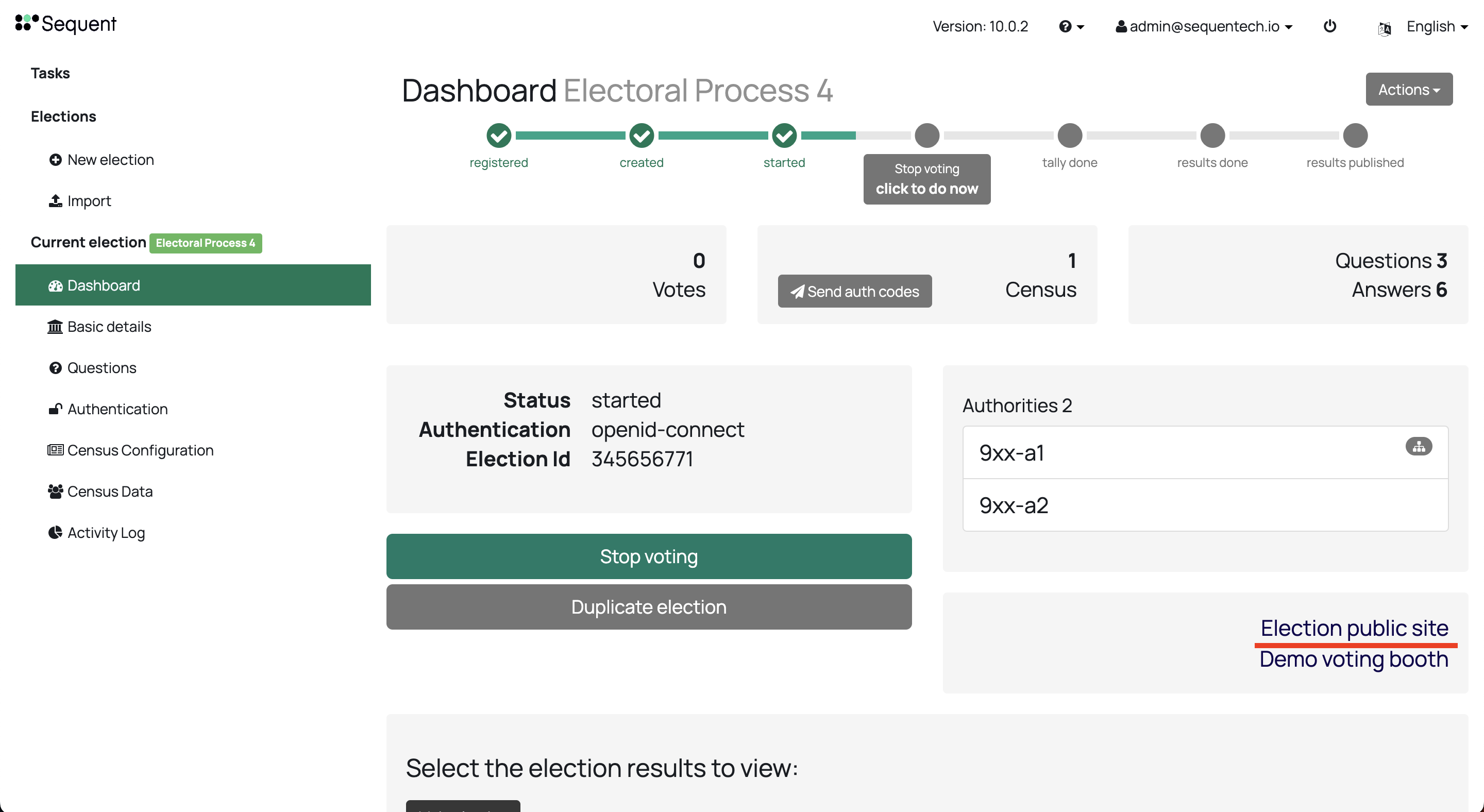Click the 0 Votes counter

pos(679,275)
